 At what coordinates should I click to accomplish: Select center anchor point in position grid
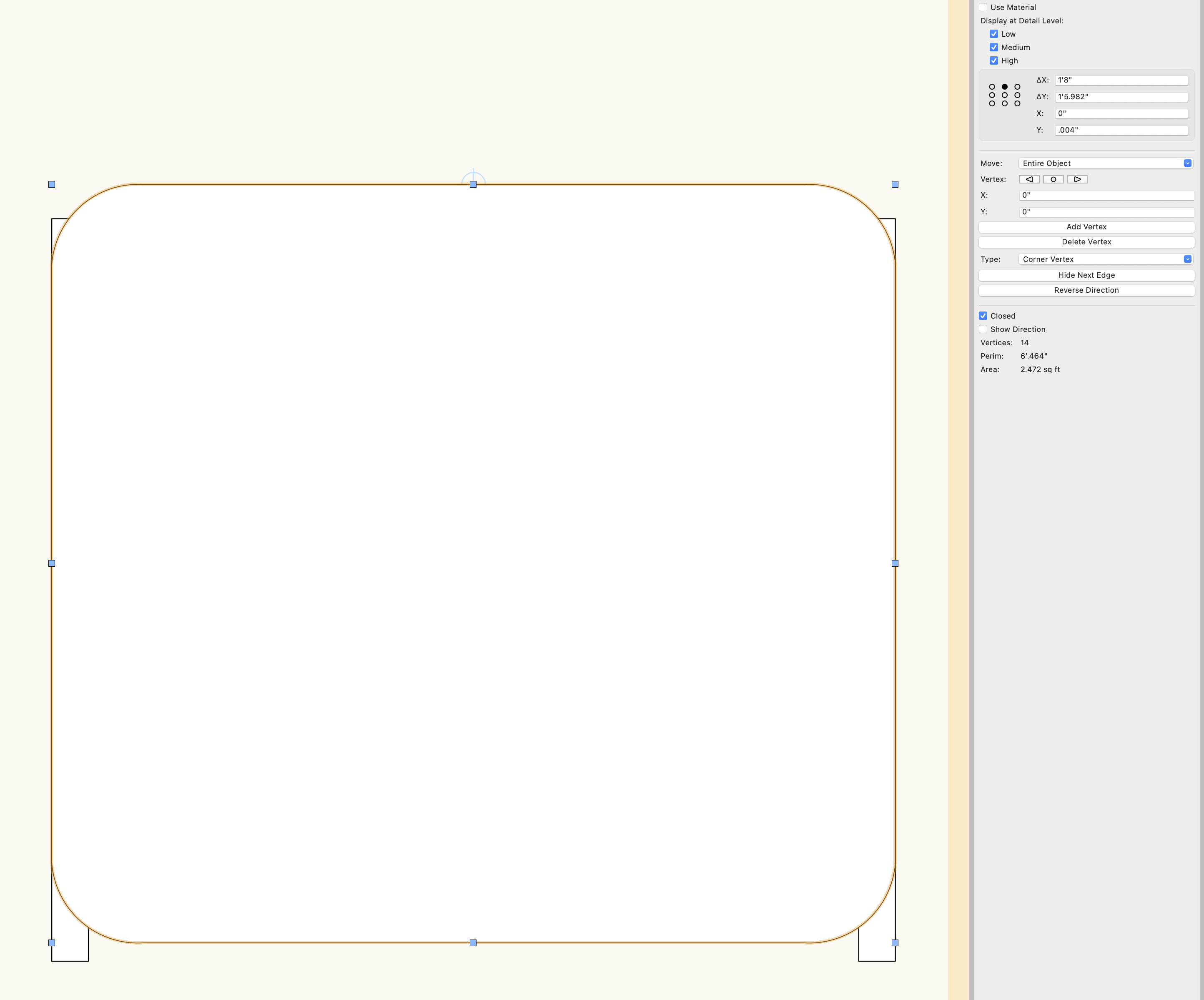pos(1004,95)
